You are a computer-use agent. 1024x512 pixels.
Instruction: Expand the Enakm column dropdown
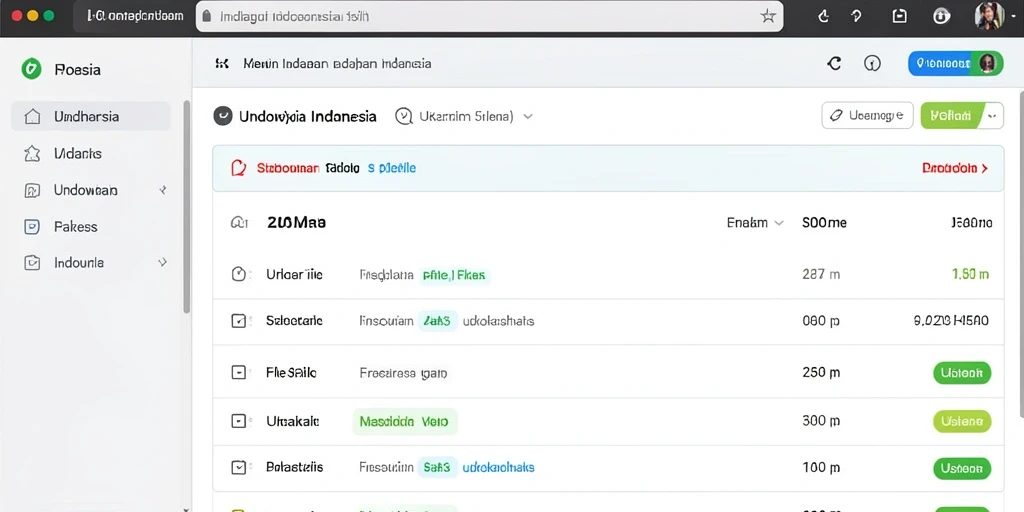pyautogui.click(x=755, y=223)
